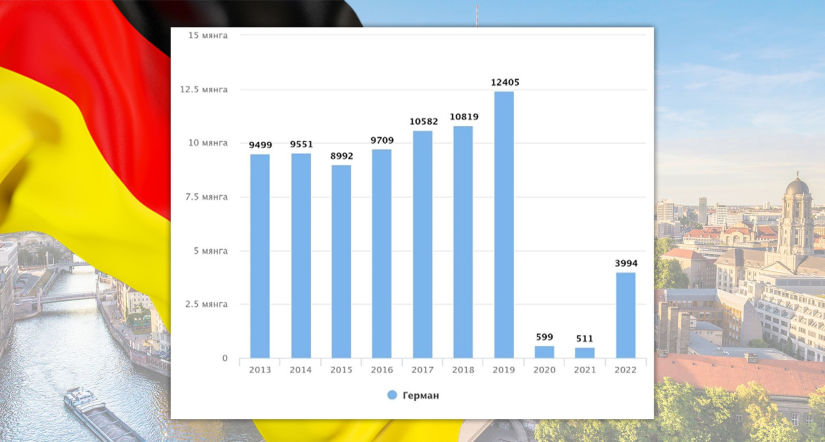The width and height of the screenshot is (825, 442).
Task: Select the 2016 bar in chart
Action: pos(382,254)
